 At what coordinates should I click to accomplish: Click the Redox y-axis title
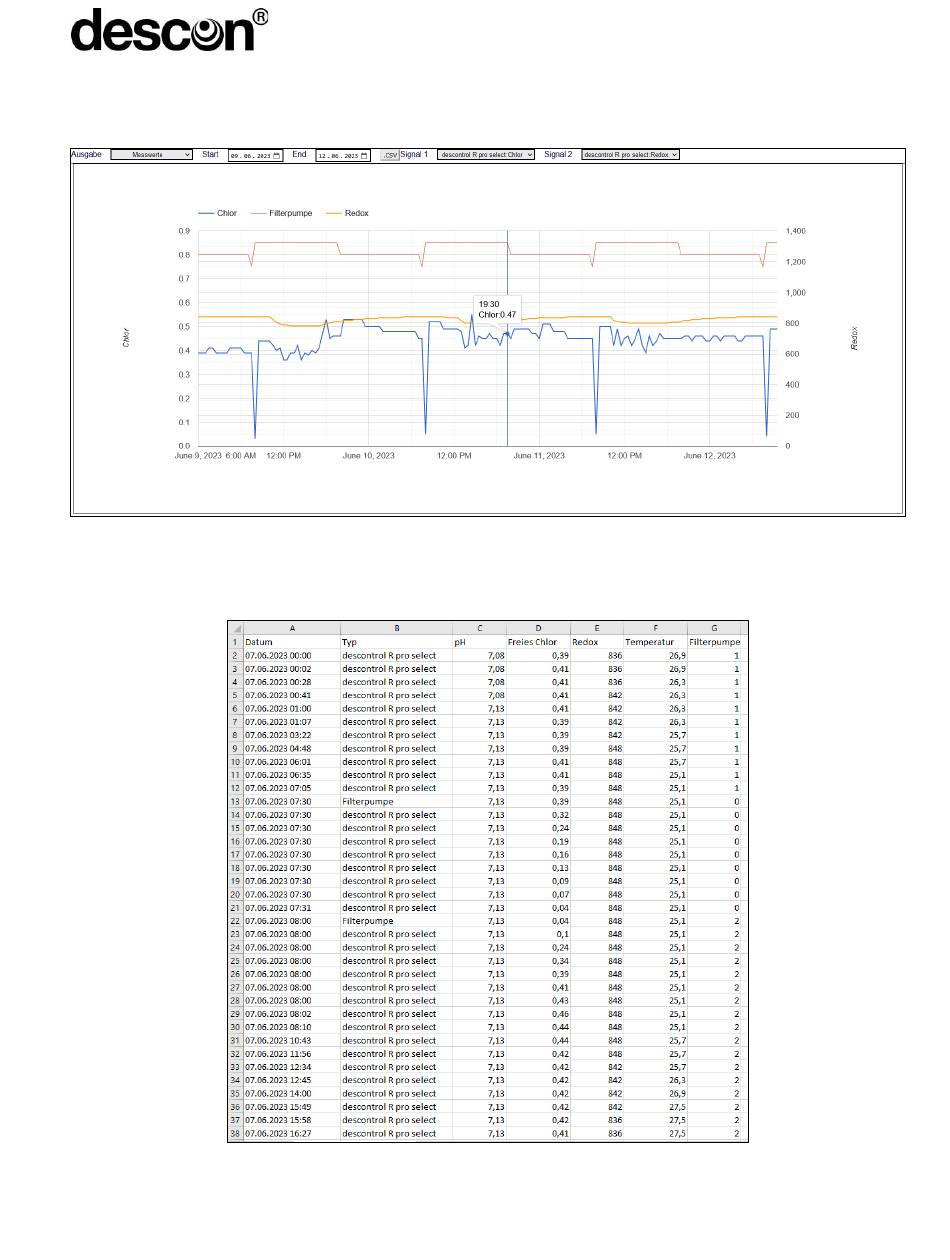[x=855, y=338]
